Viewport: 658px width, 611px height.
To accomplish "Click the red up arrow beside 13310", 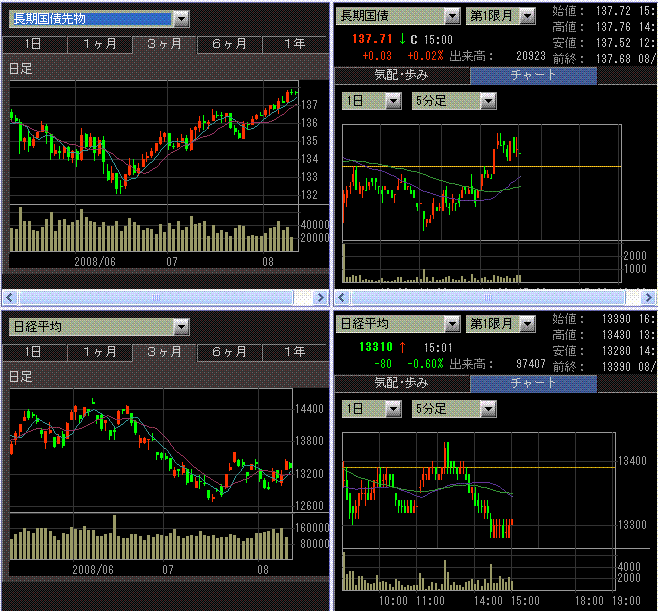I will (402, 347).
